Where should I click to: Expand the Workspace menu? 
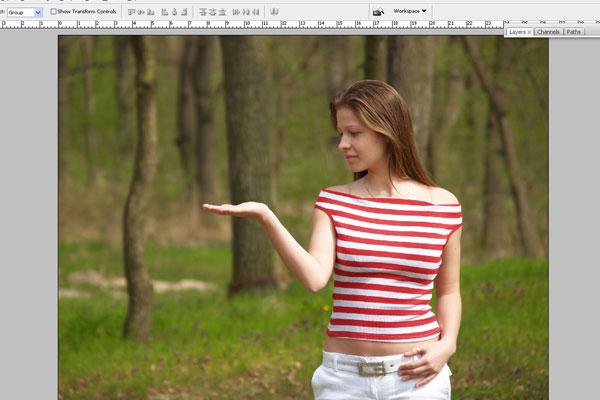tap(410, 11)
